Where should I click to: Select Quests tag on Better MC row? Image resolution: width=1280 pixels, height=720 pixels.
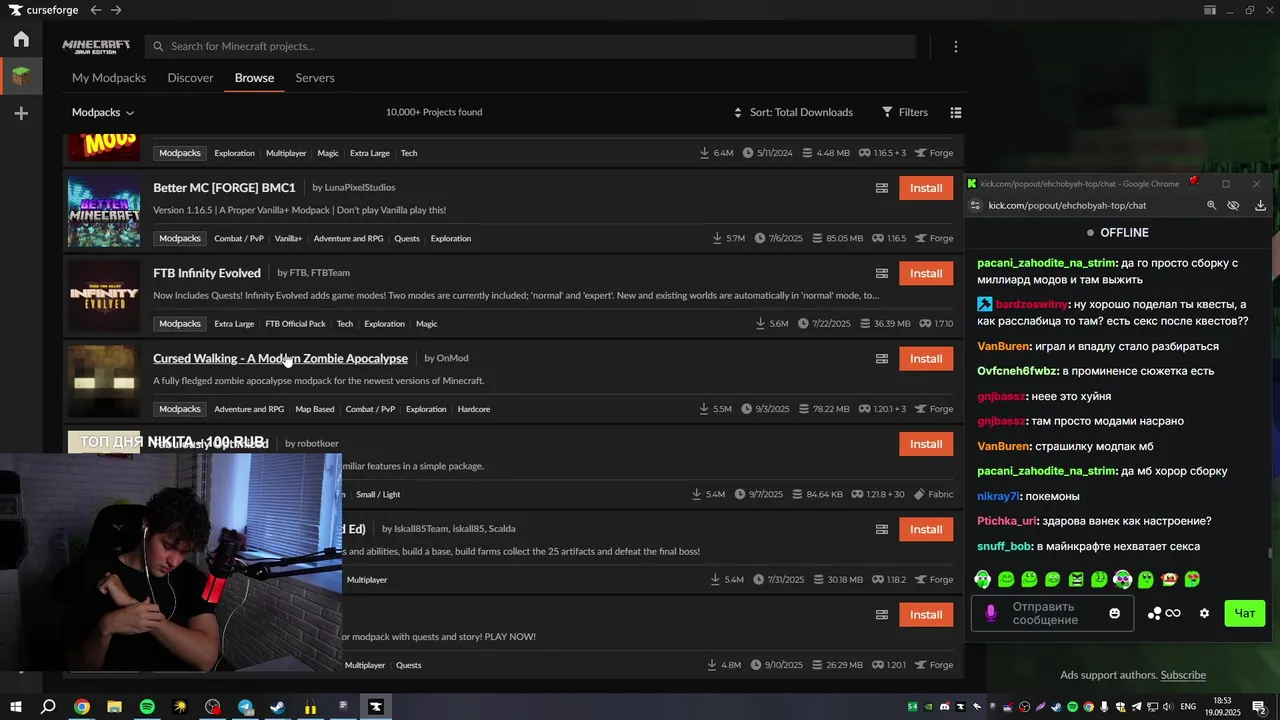pos(407,238)
